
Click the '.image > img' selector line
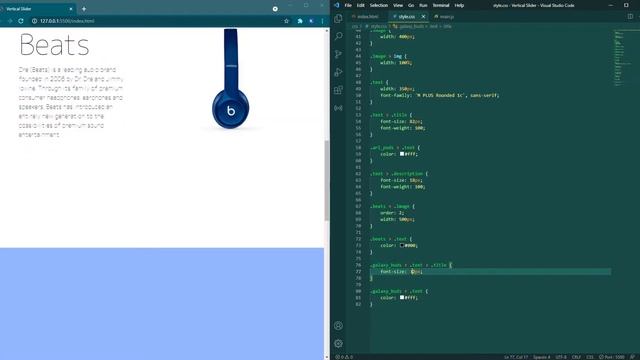388,56
